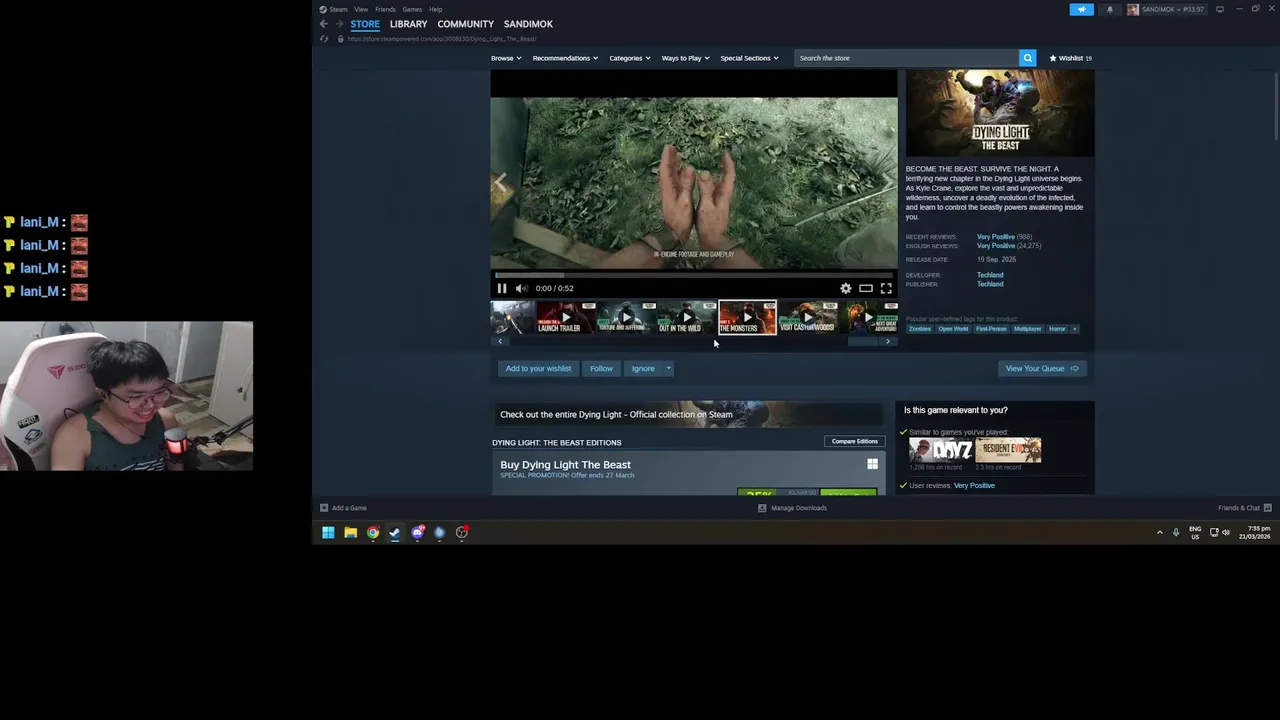Toggle theater mode on the video player
This screenshot has width=1280, height=720.
[x=866, y=288]
